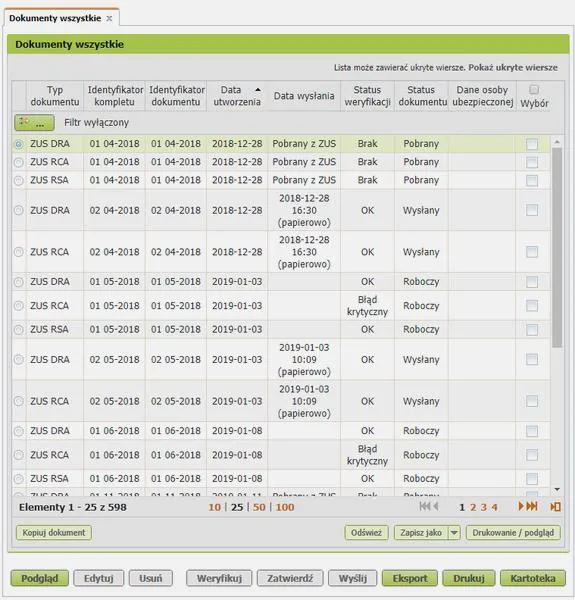
Task: Go to previous page arrow
Action: point(435,507)
